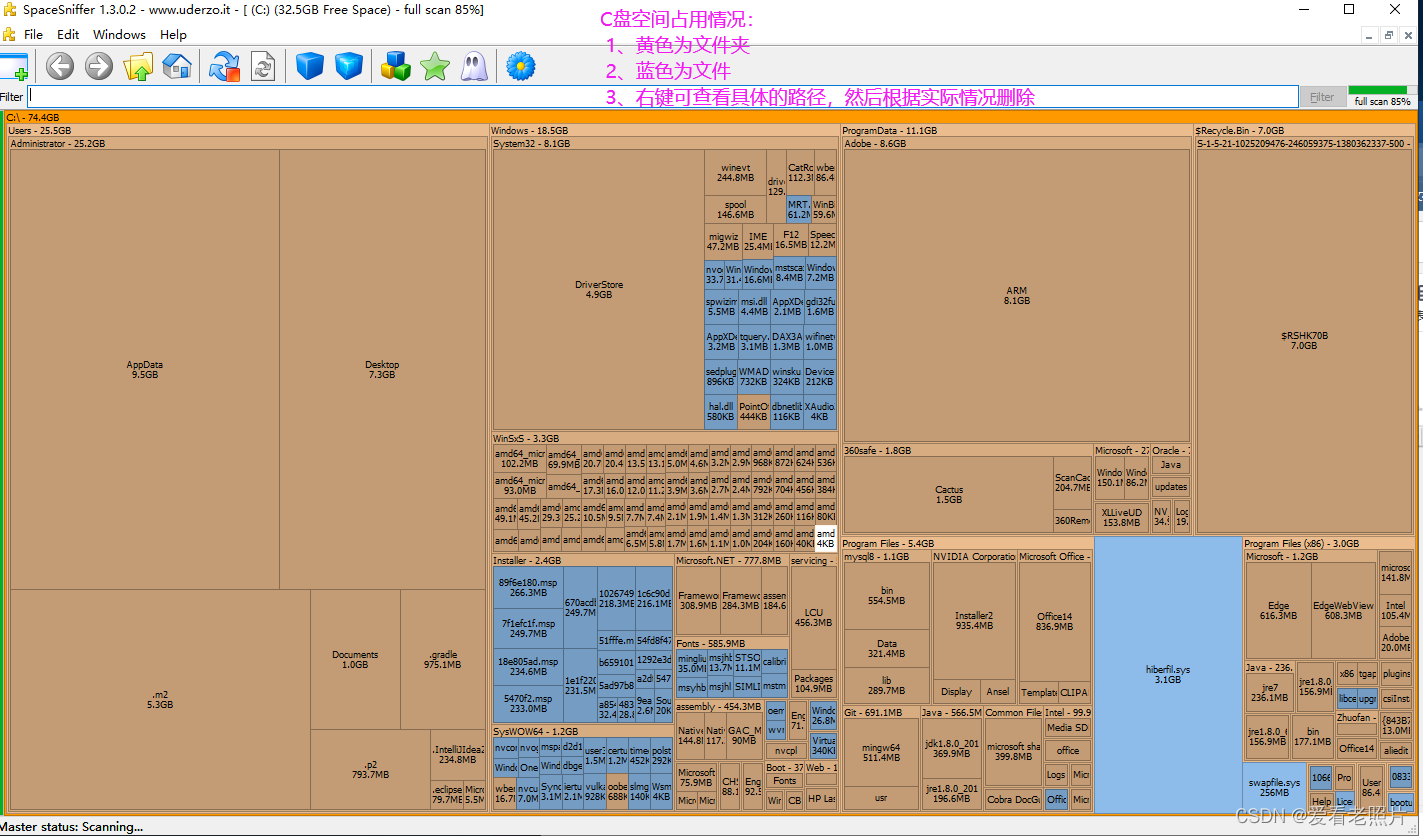Viewport: 1423px width, 836px height.
Task: Select the Office14 836.9MB block
Action: (x=1054, y=621)
